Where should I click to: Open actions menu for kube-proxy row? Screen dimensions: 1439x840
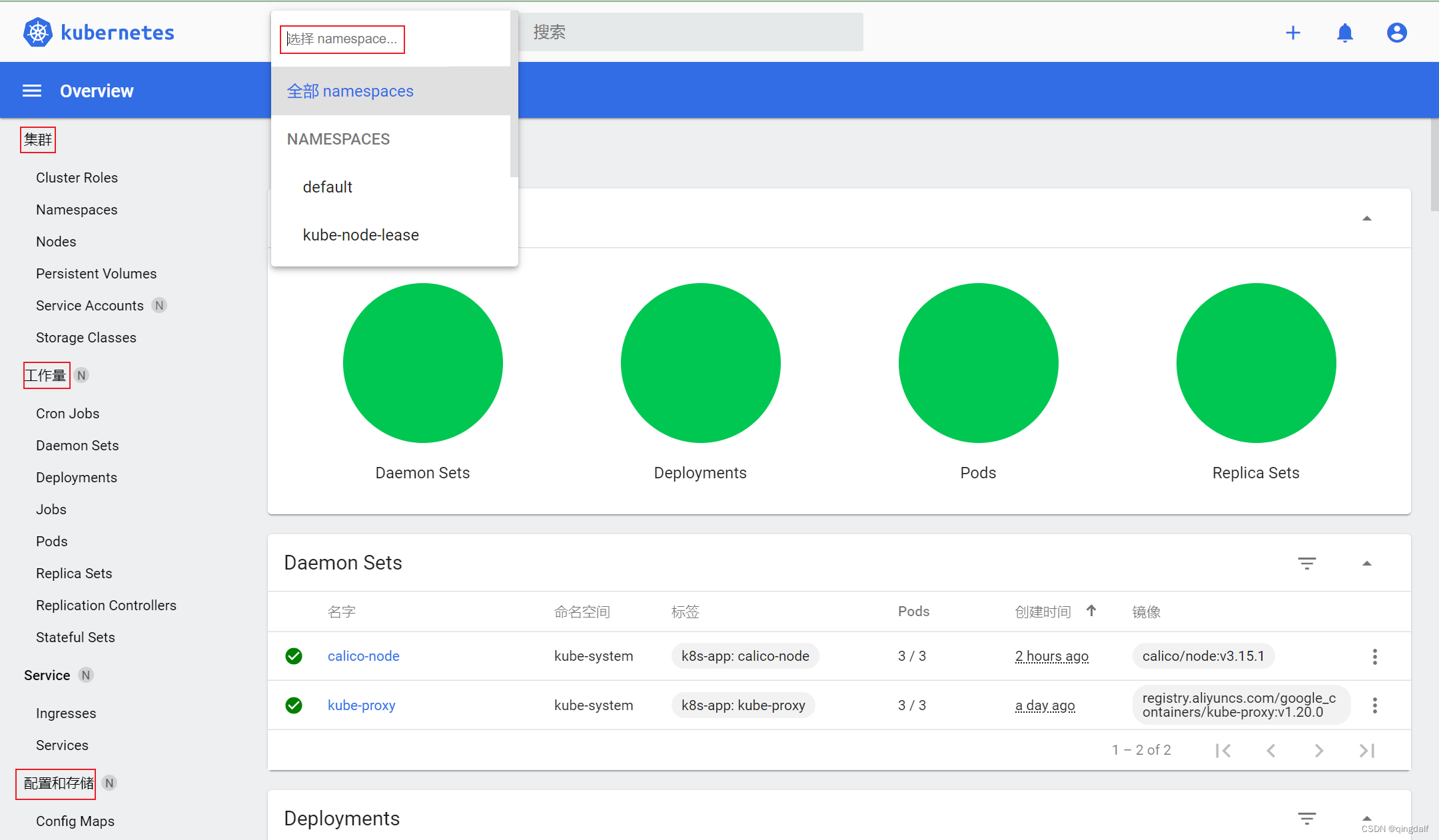coord(1375,705)
